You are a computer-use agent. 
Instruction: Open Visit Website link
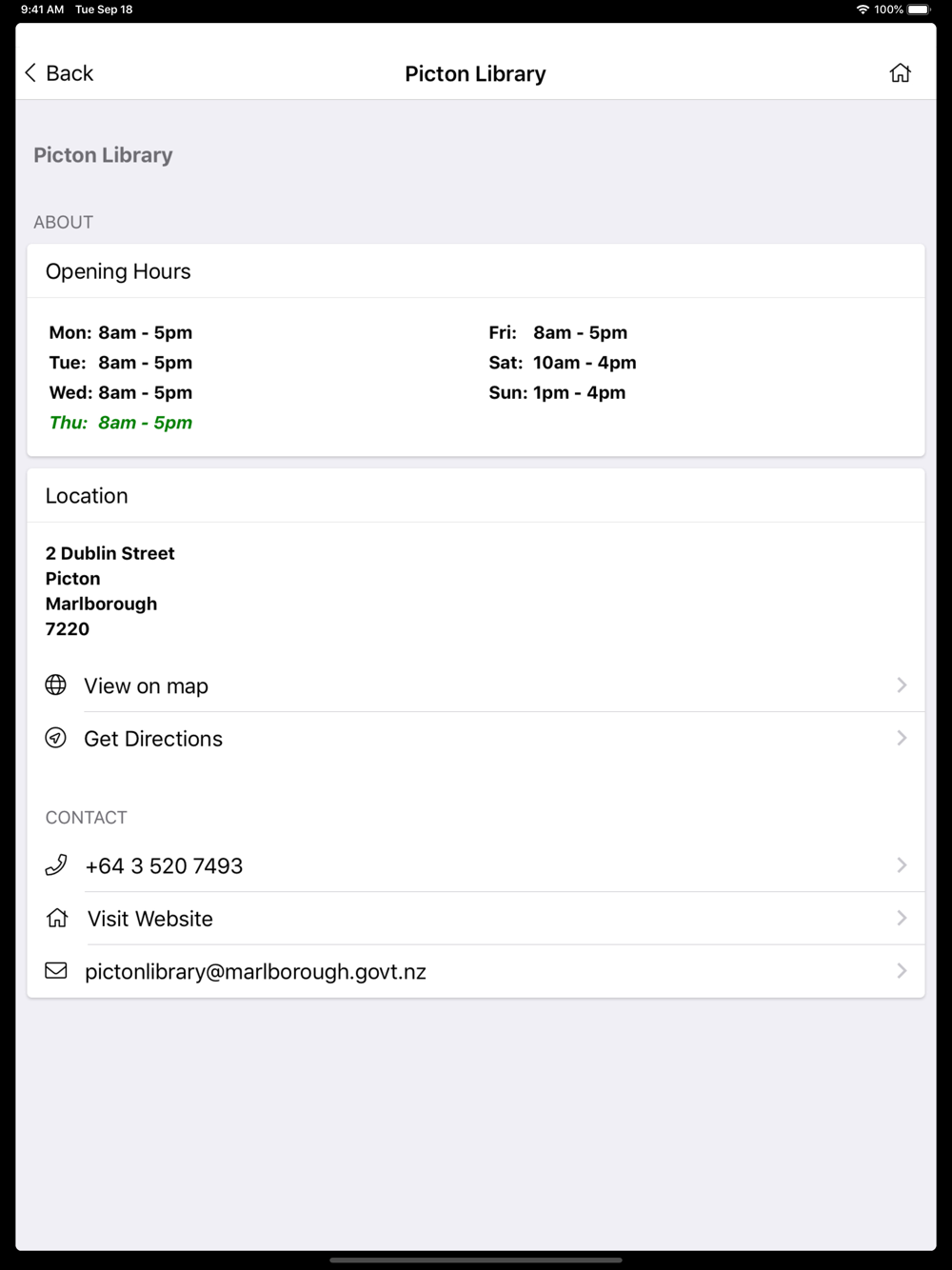[x=476, y=919]
